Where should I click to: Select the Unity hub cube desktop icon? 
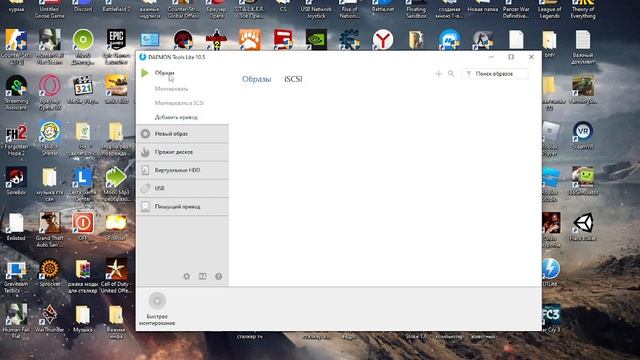coord(583,227)
